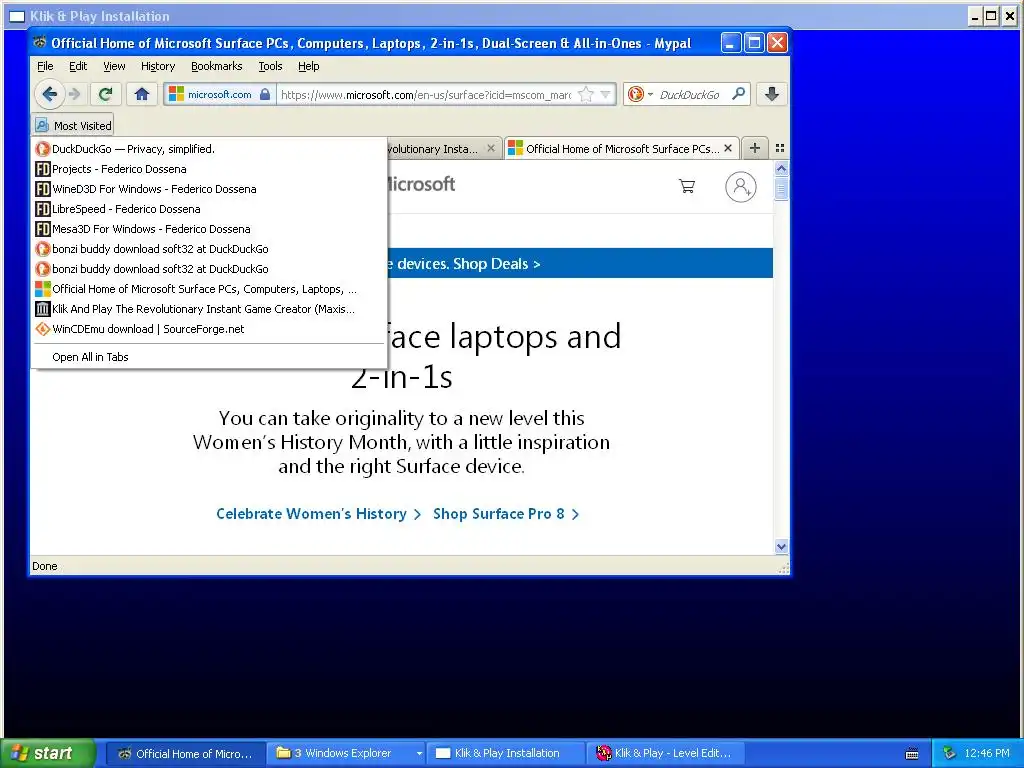Open Klik And Play Revolutionary Instant Game entry
The height and width of the screenshot is (768, 1024).
(209, 309)
